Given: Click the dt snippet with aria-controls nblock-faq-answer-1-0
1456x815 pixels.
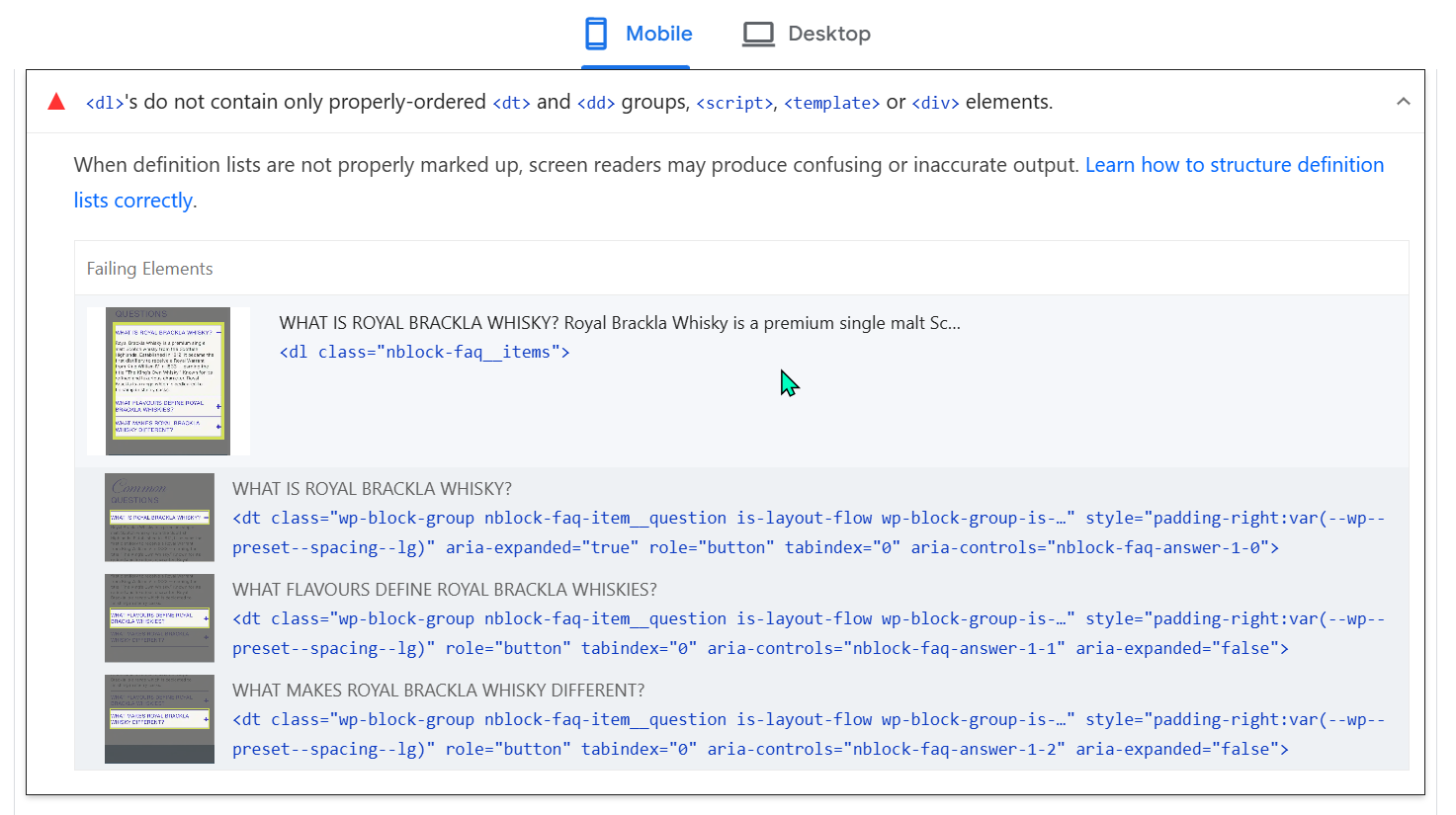Looking at the screenshot, I should pos(809,532).
